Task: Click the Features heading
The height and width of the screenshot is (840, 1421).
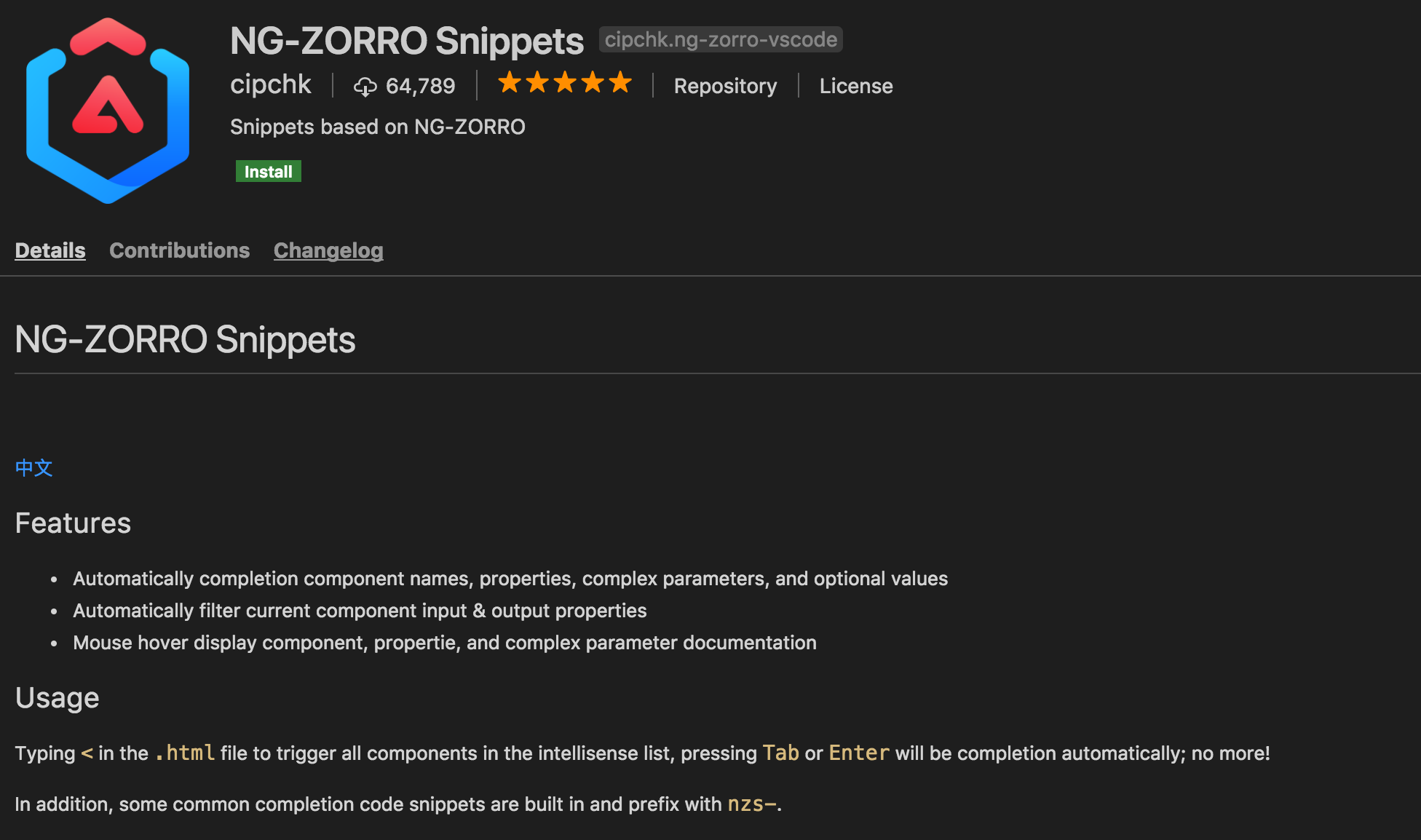Action: [x=73, y=523]
